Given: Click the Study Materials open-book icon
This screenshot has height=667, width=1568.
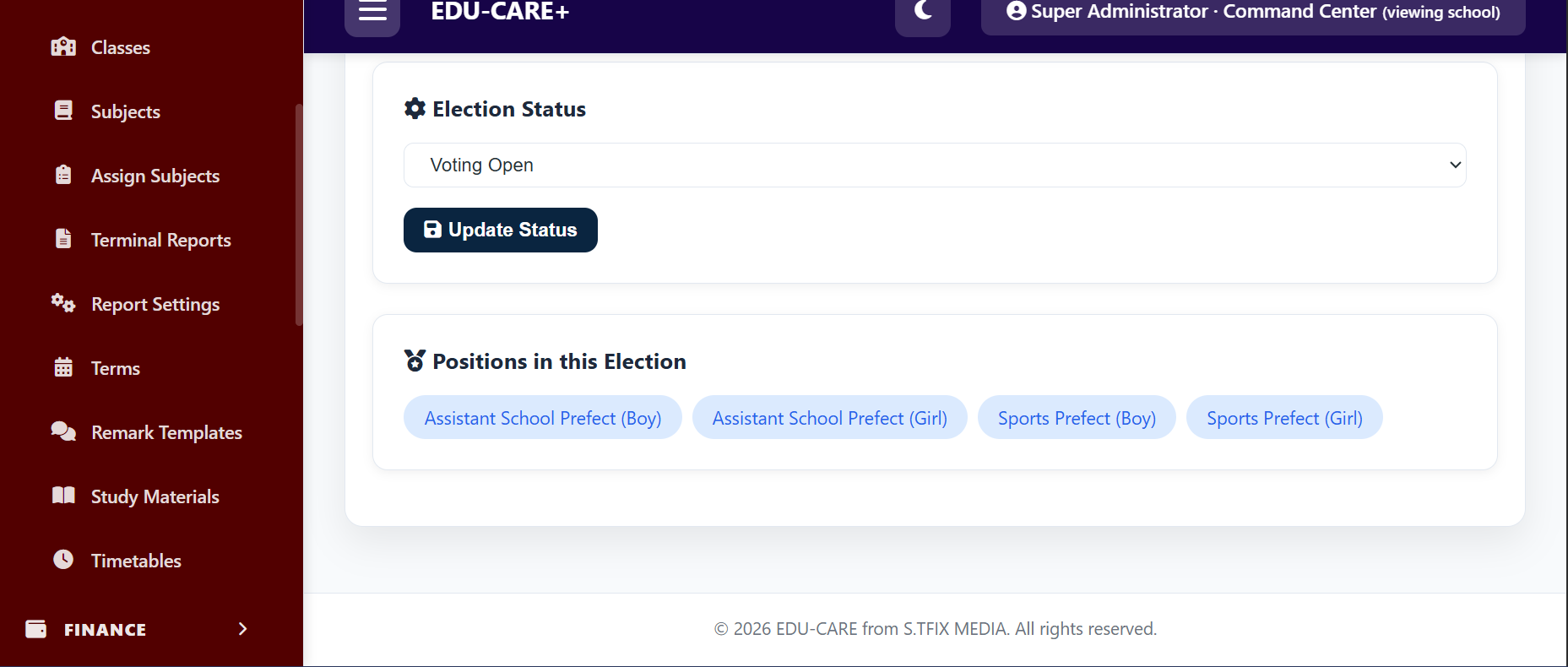Looking at the screenshot, I should click(x=63, y=496).
